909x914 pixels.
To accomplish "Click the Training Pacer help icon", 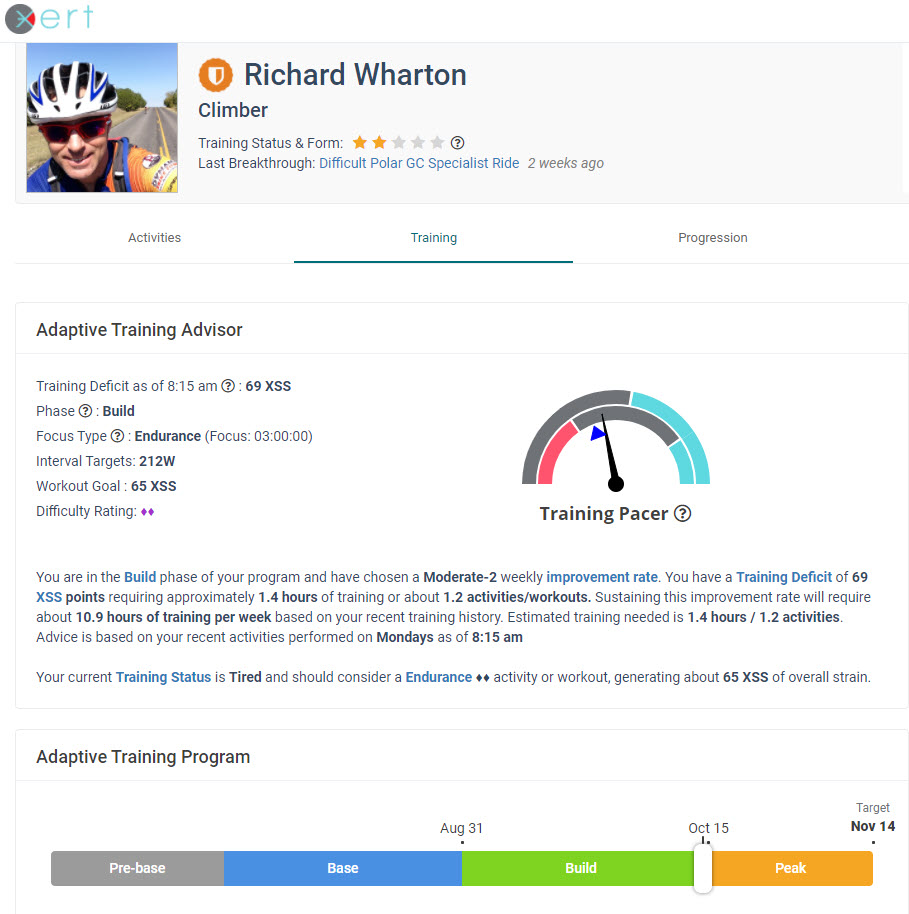I will point(683,514).
